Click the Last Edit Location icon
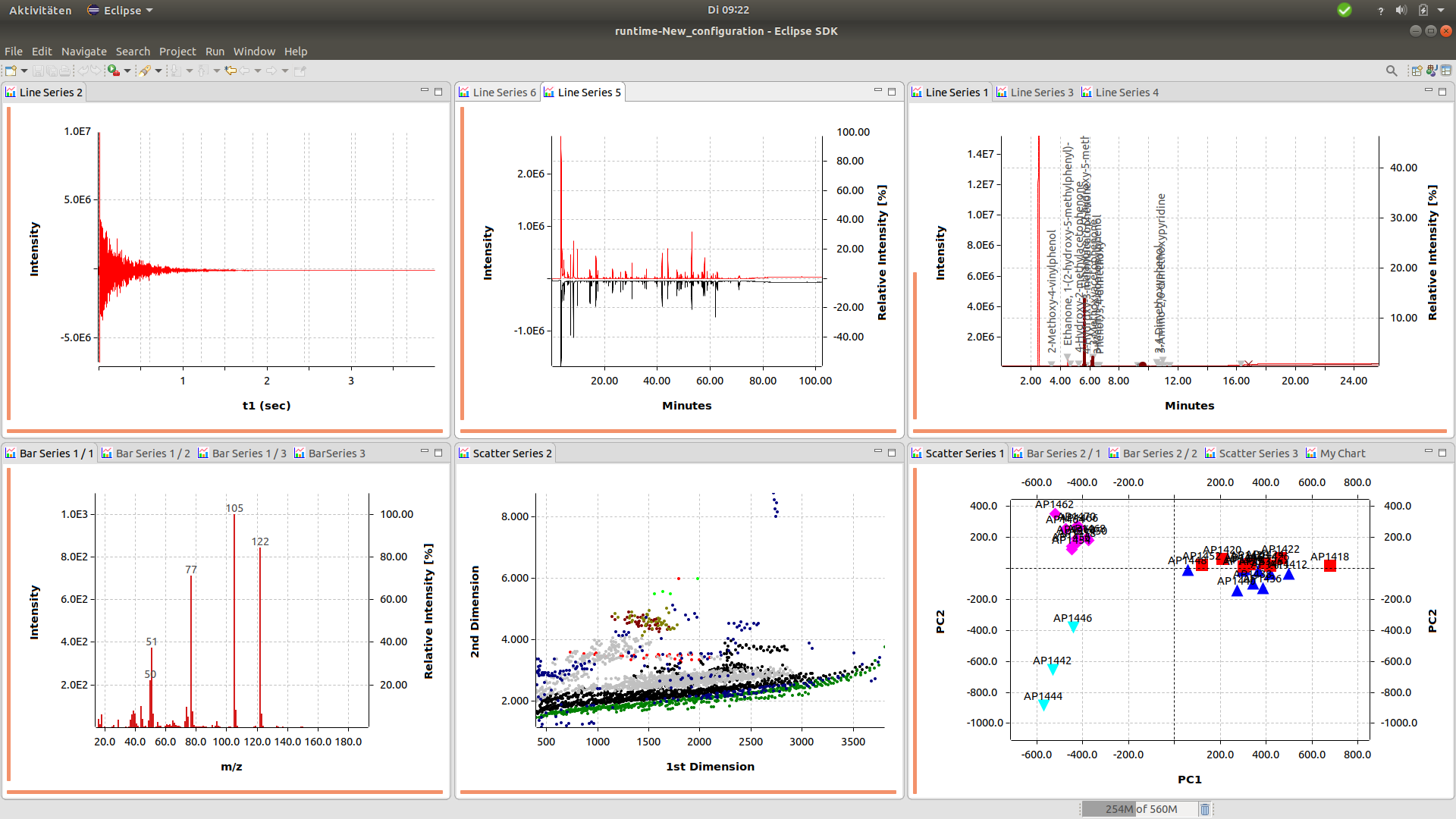 pos(231,71)
